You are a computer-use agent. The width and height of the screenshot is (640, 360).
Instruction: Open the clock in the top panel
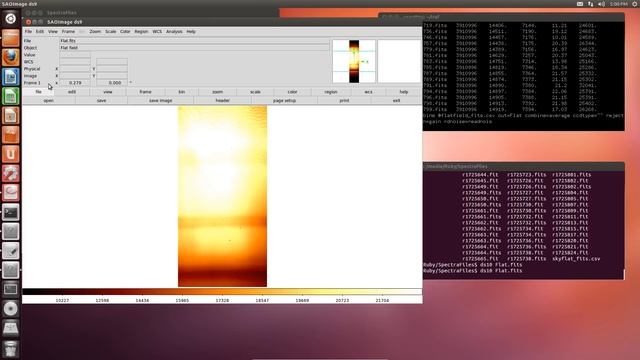(619, 4)
